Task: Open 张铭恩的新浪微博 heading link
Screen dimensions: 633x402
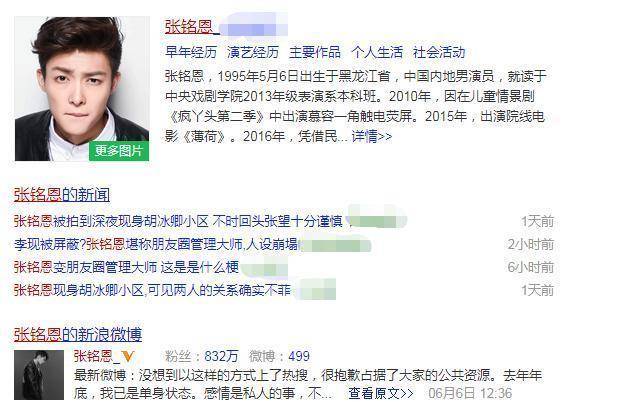Action: (78, 335)
